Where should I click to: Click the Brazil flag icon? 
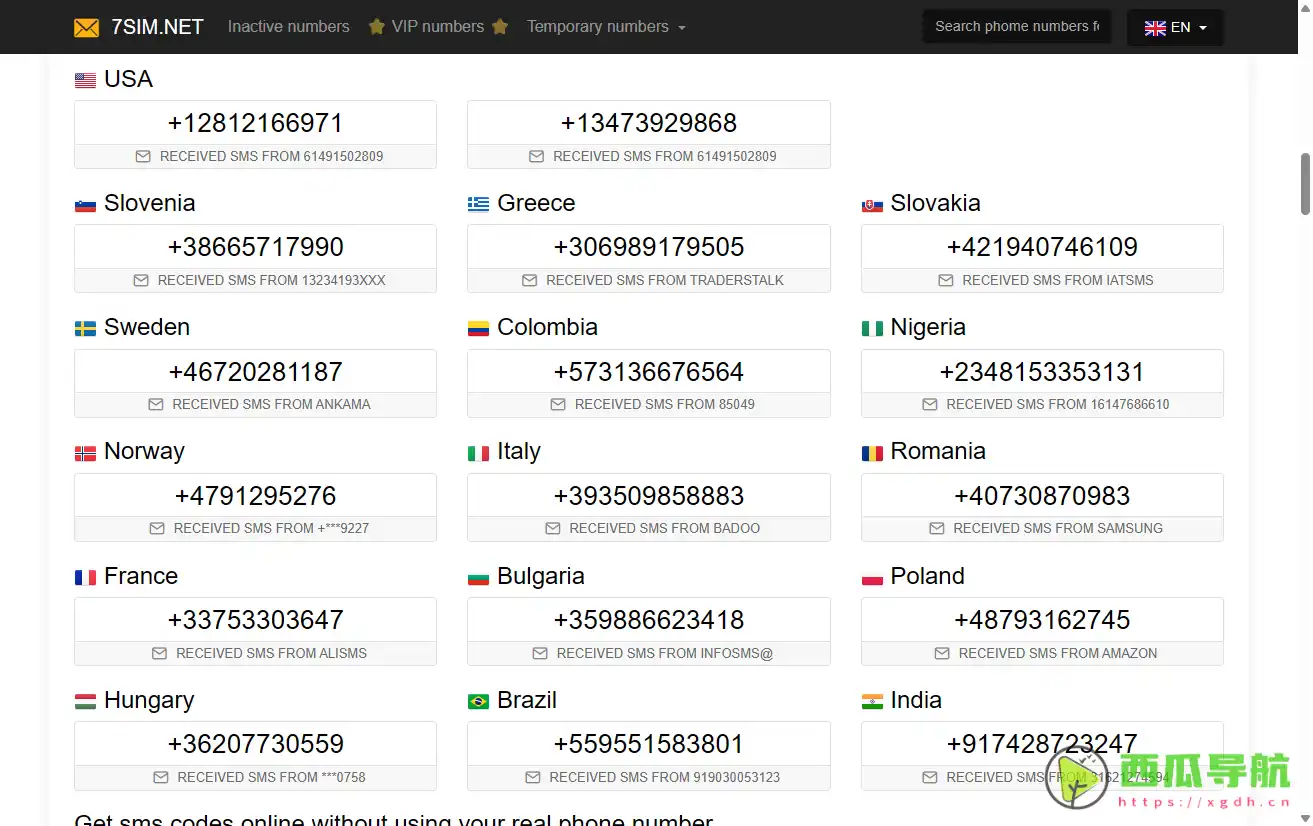pyautogui.click(x=478, y=701)
